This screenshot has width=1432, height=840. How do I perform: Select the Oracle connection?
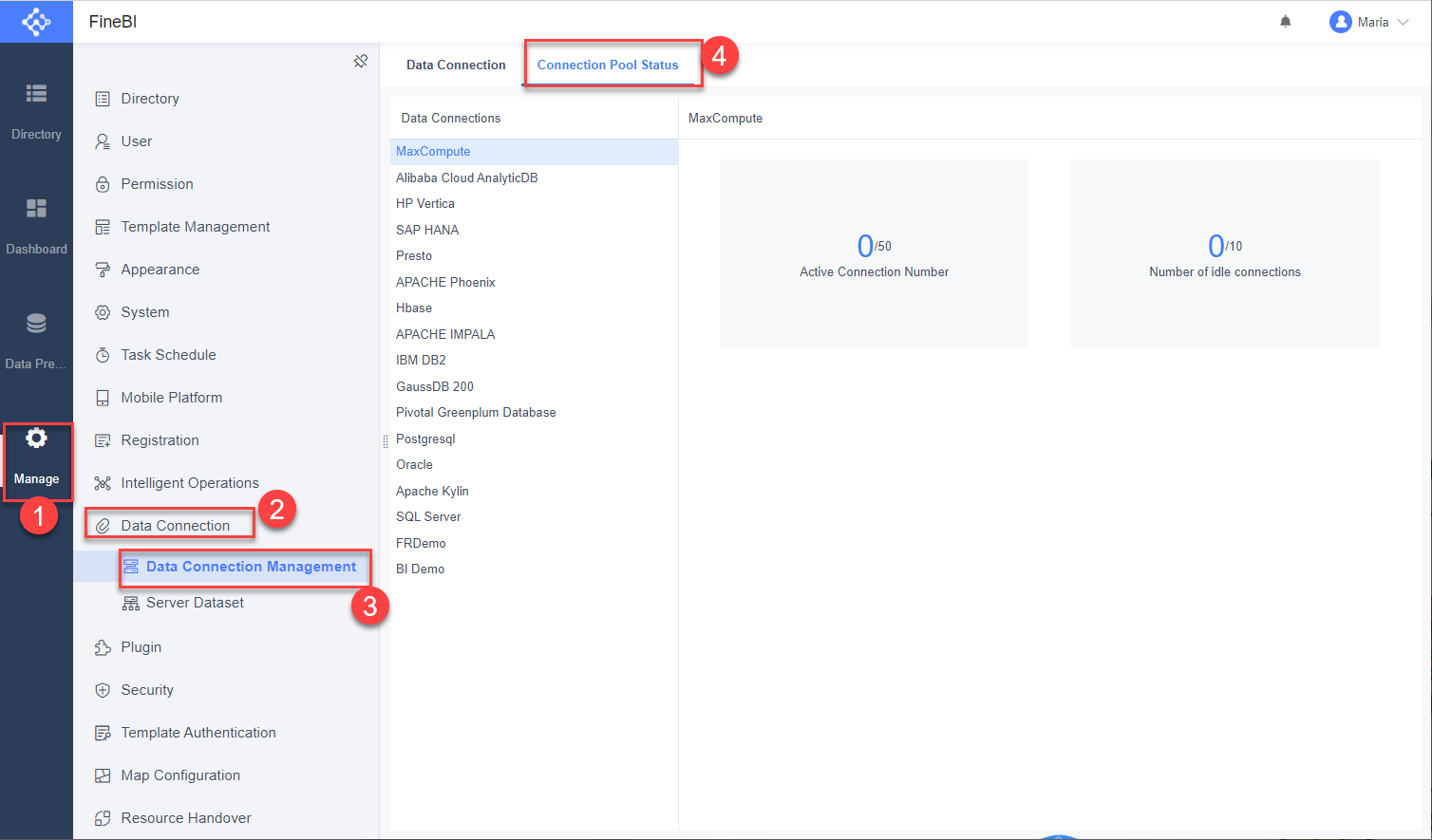(x=534, y=465)
